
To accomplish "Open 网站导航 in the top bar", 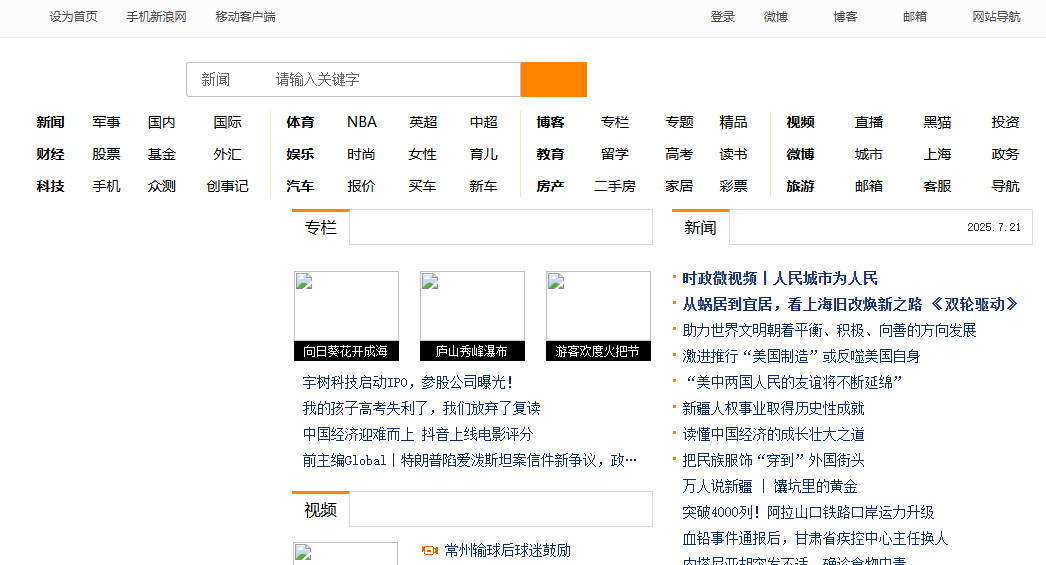I will click(997, 17).
